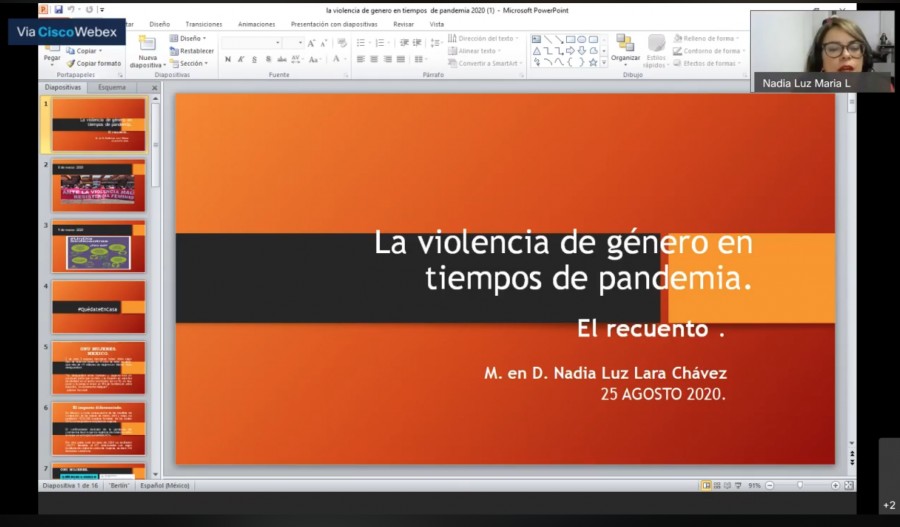
Task: Click Restablecer to reset the slide
Action: click(192, 51)
